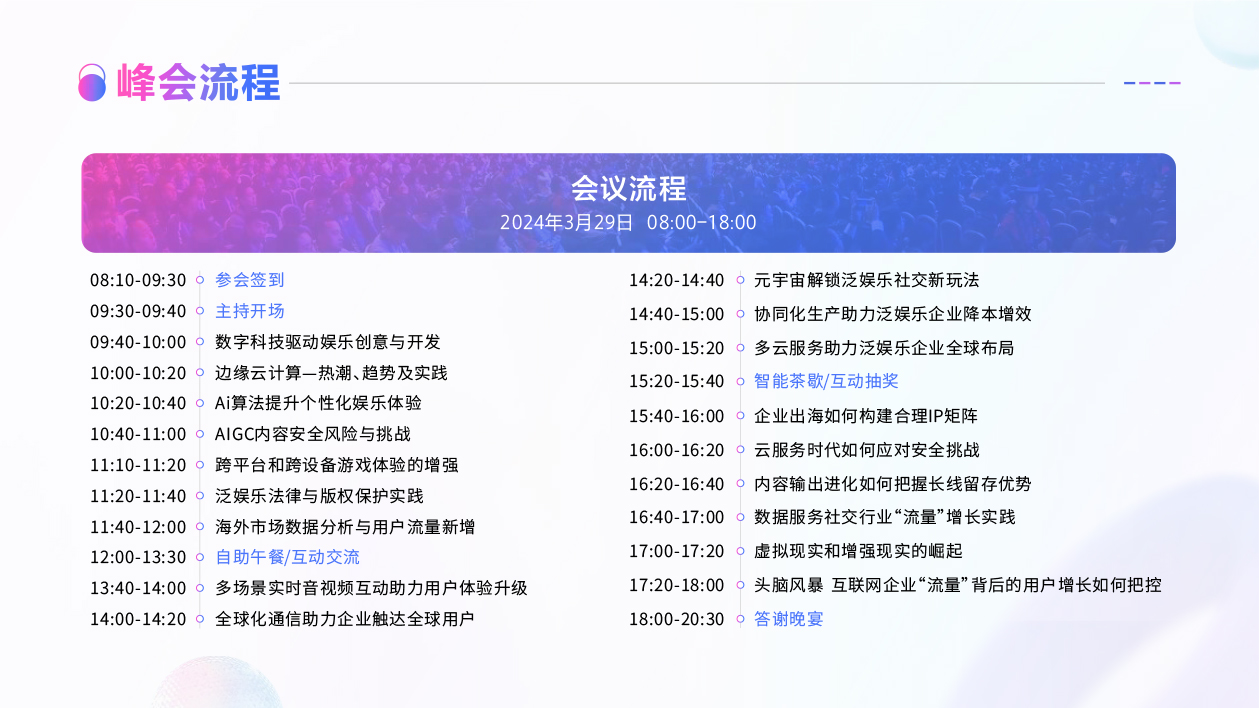Click 泛娱乐法律与版权保护实践
The height and width of the screenshot is (708, 1259).
coord(319,496)
